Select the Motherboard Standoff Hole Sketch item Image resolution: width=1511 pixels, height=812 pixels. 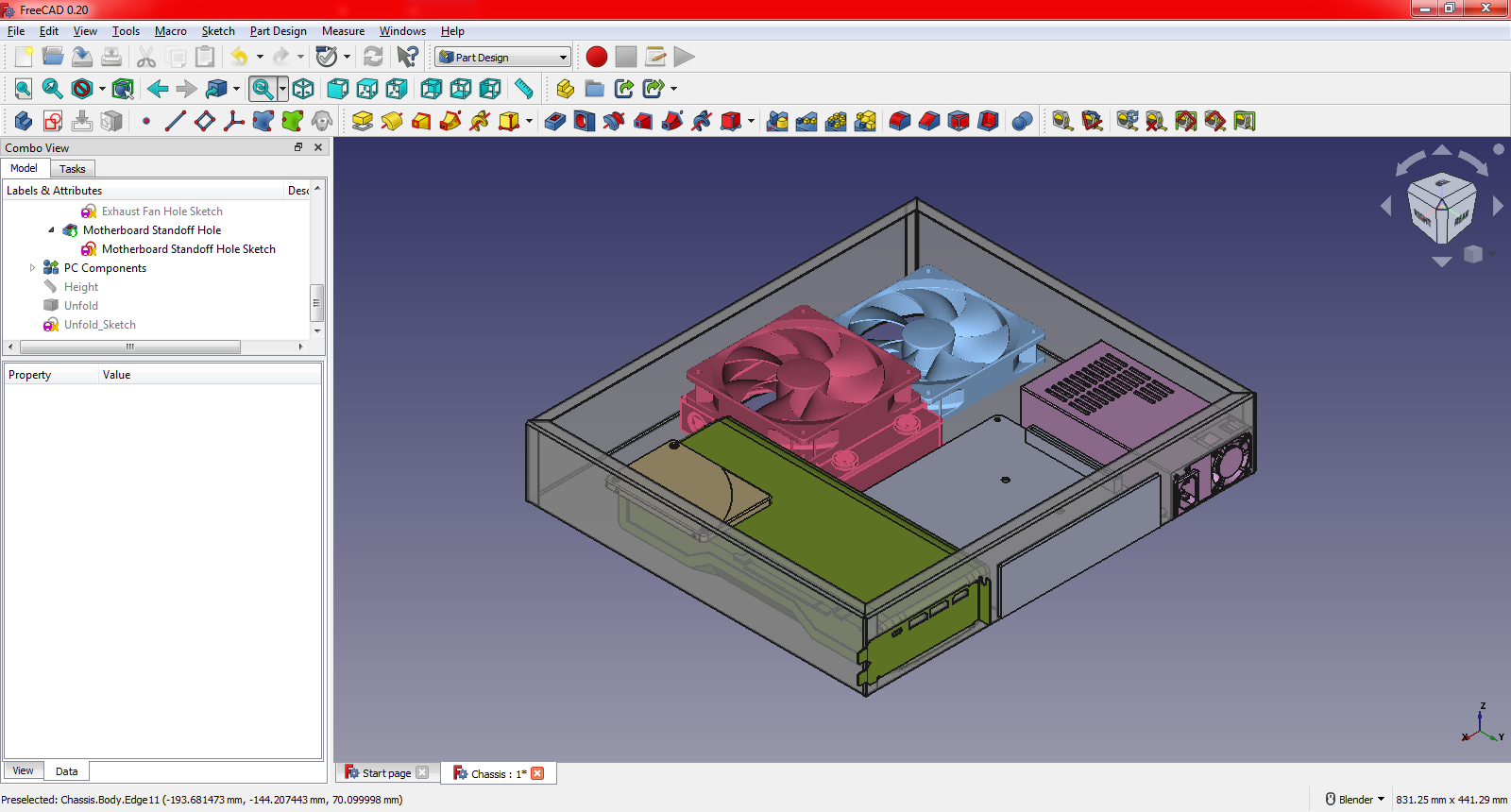(x=189, y=249)
